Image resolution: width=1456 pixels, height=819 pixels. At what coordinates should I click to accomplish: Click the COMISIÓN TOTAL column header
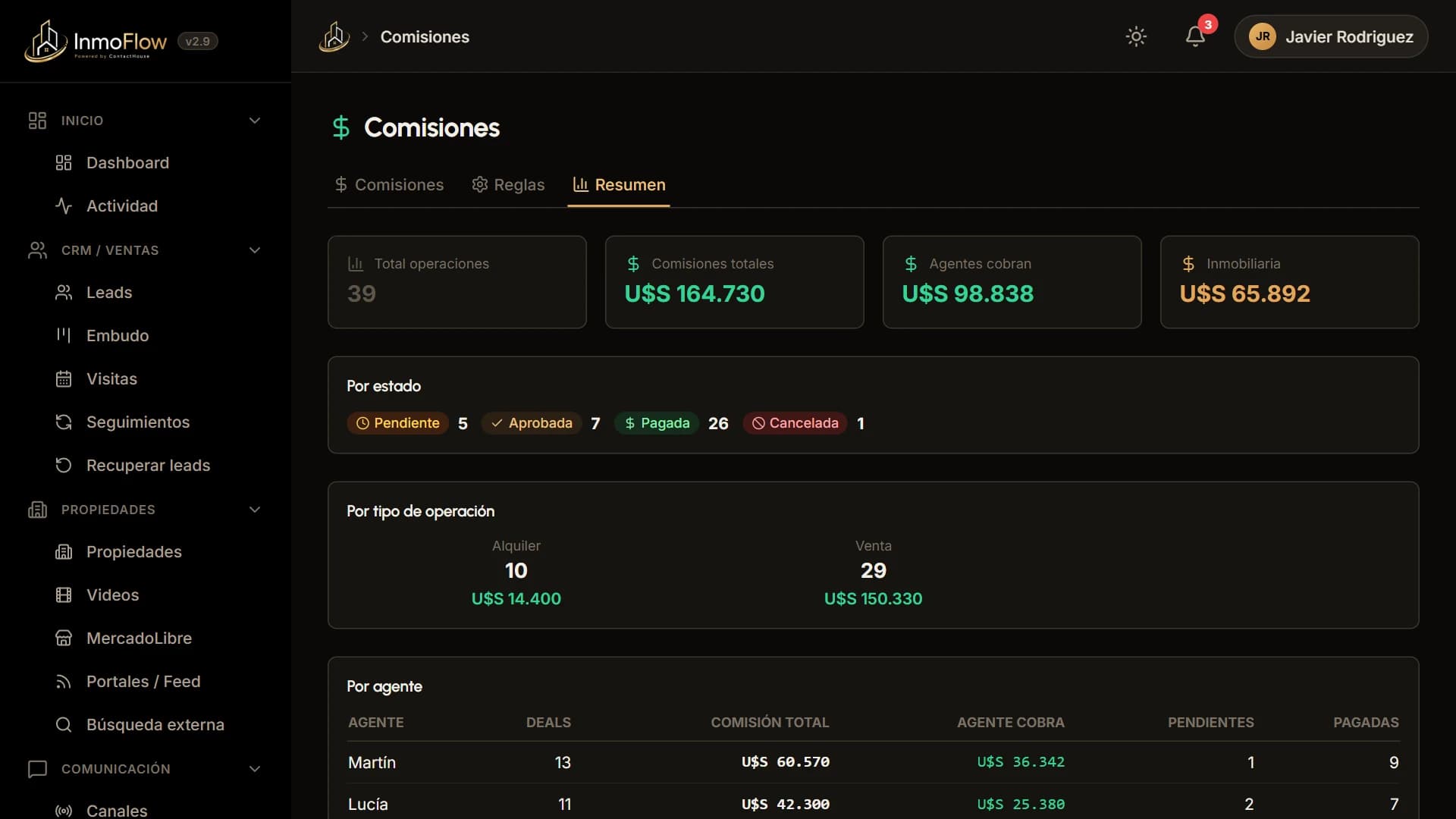(x=770, y=723)
